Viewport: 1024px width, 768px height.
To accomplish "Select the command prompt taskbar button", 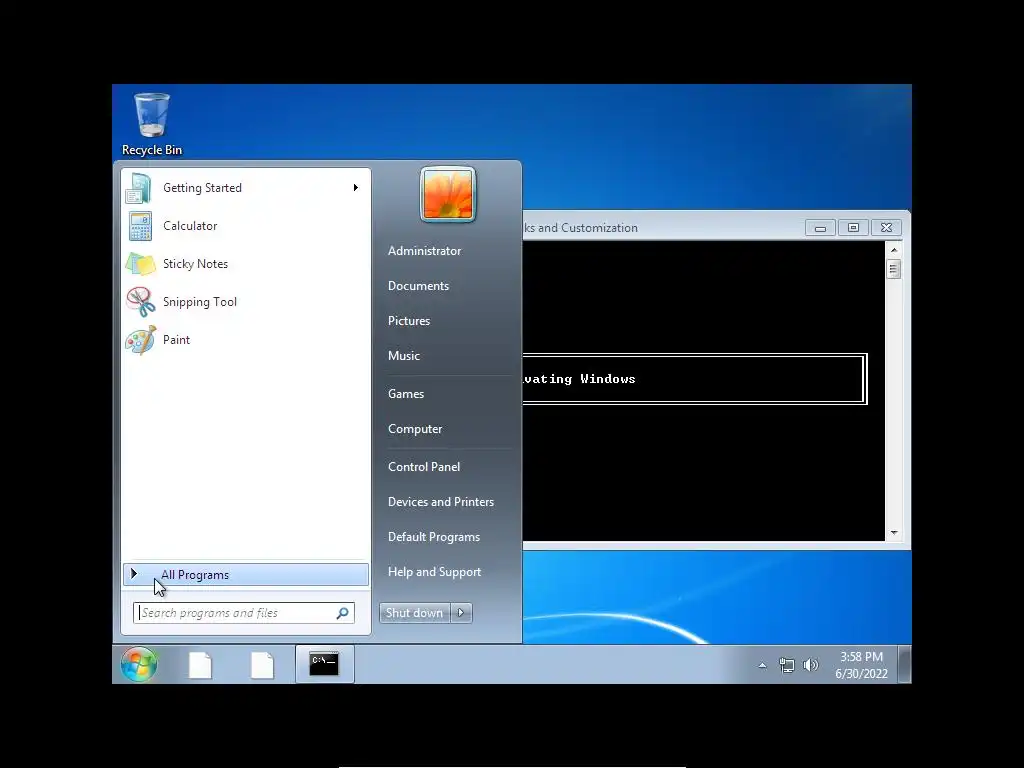I will coord(325,664).
